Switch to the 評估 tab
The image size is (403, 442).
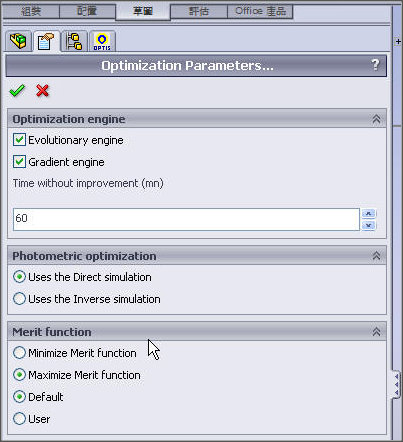pyautogui.click(x=199, y=11)
